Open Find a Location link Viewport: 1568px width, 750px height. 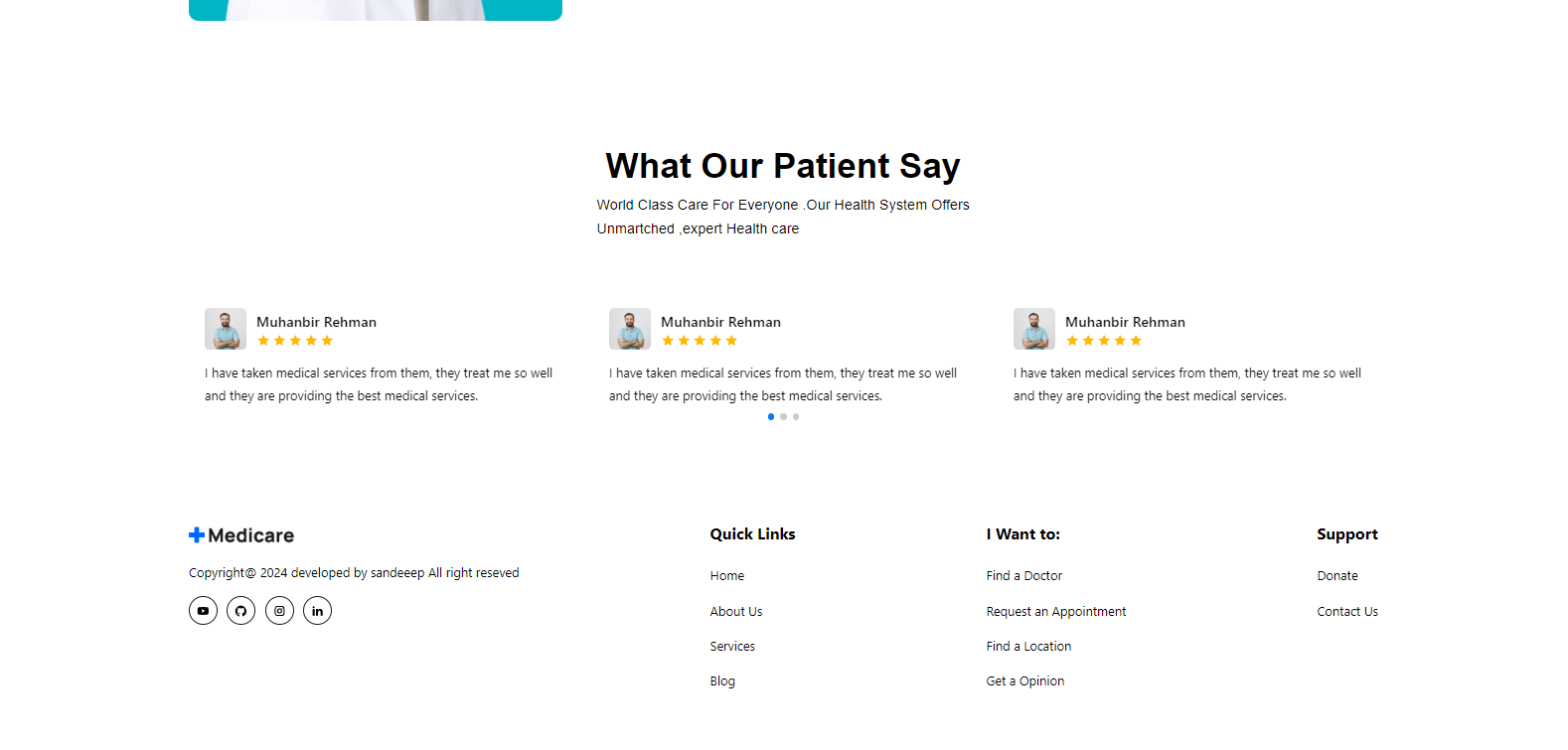[x=1028, y=647]
